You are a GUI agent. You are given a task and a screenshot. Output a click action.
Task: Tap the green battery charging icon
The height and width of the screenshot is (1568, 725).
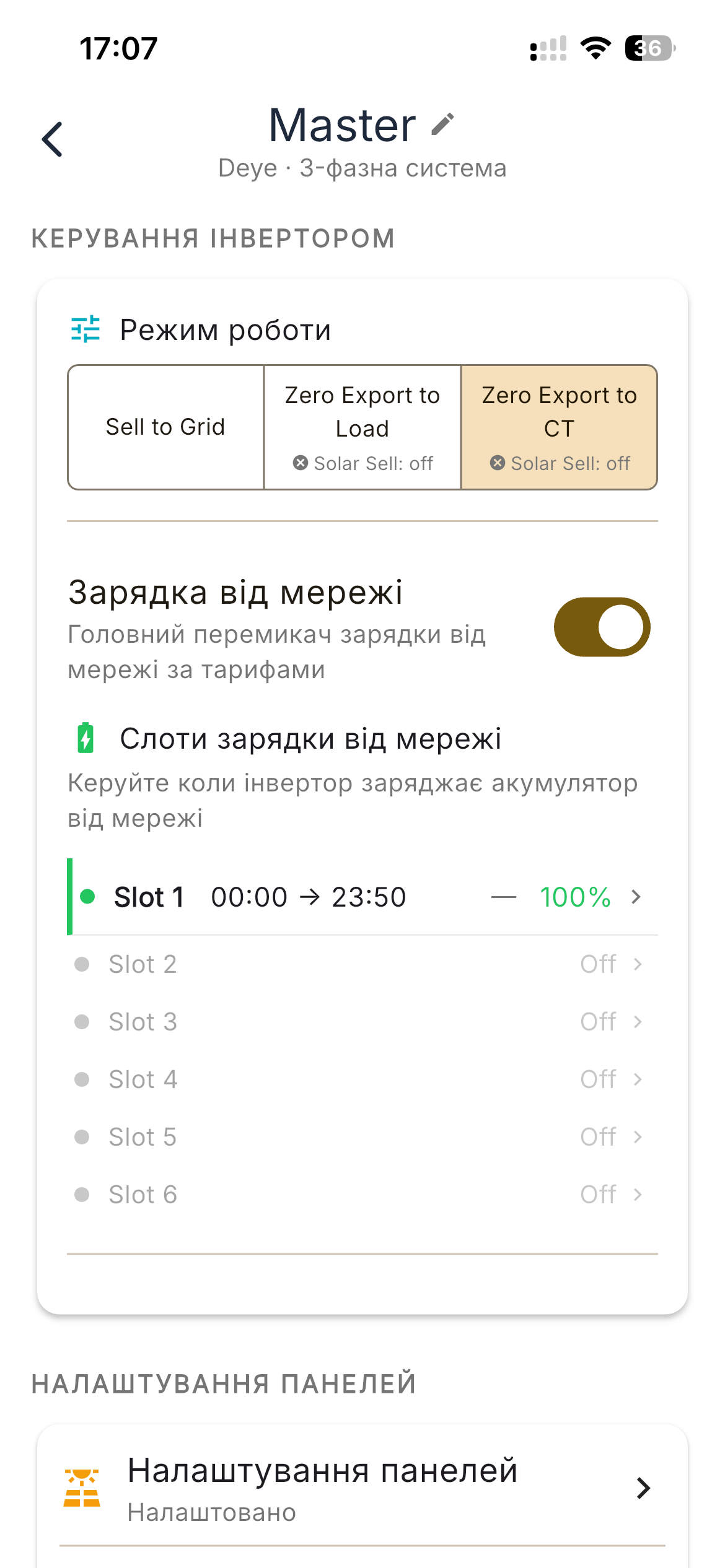pyautogui.click(x=86, y=738)
